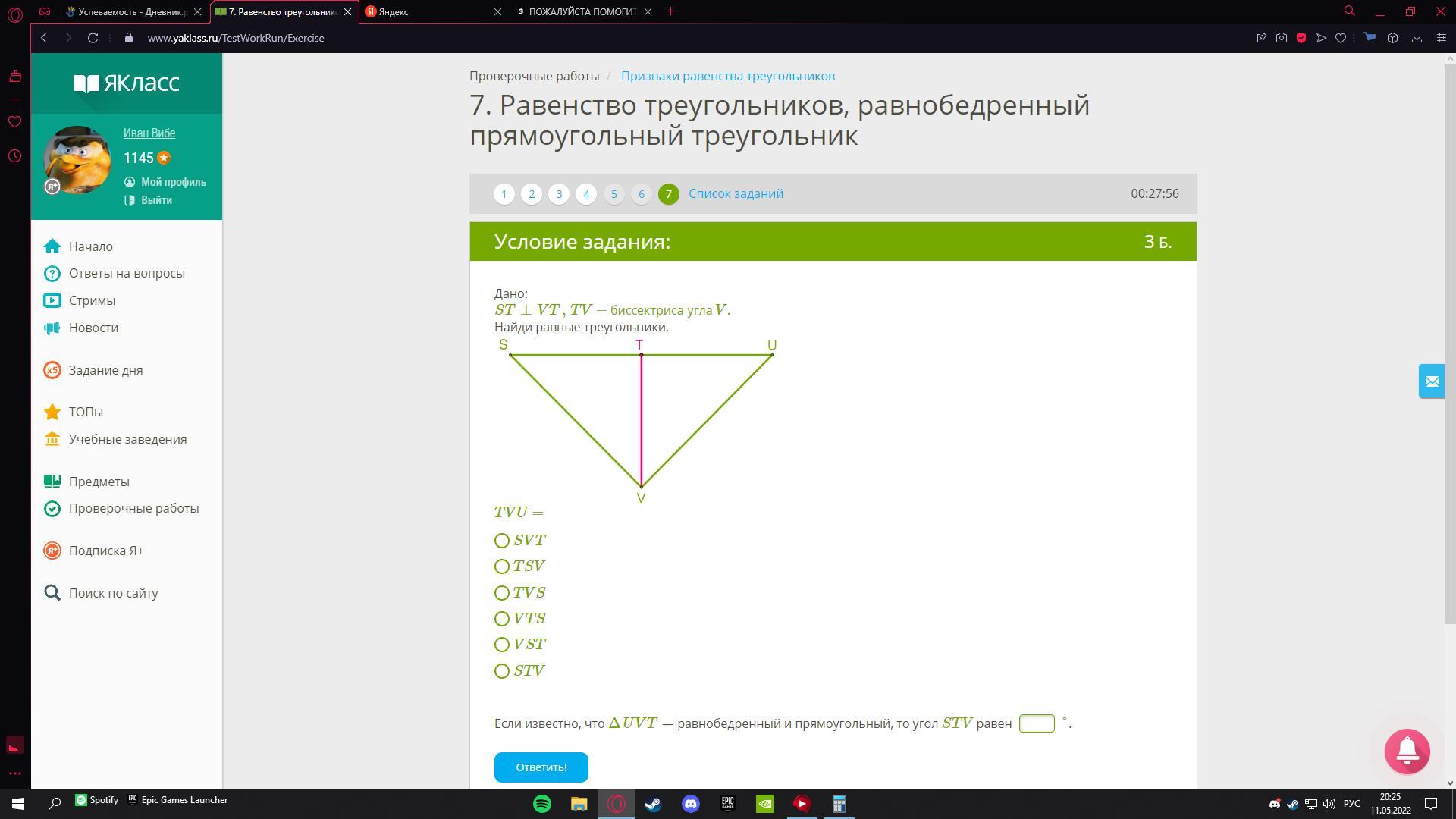The height and width of the screenshot is (819, 1456).
Task: Click the pink notification bell icon
Action: pyautogui.click(x=1407, y=752)
